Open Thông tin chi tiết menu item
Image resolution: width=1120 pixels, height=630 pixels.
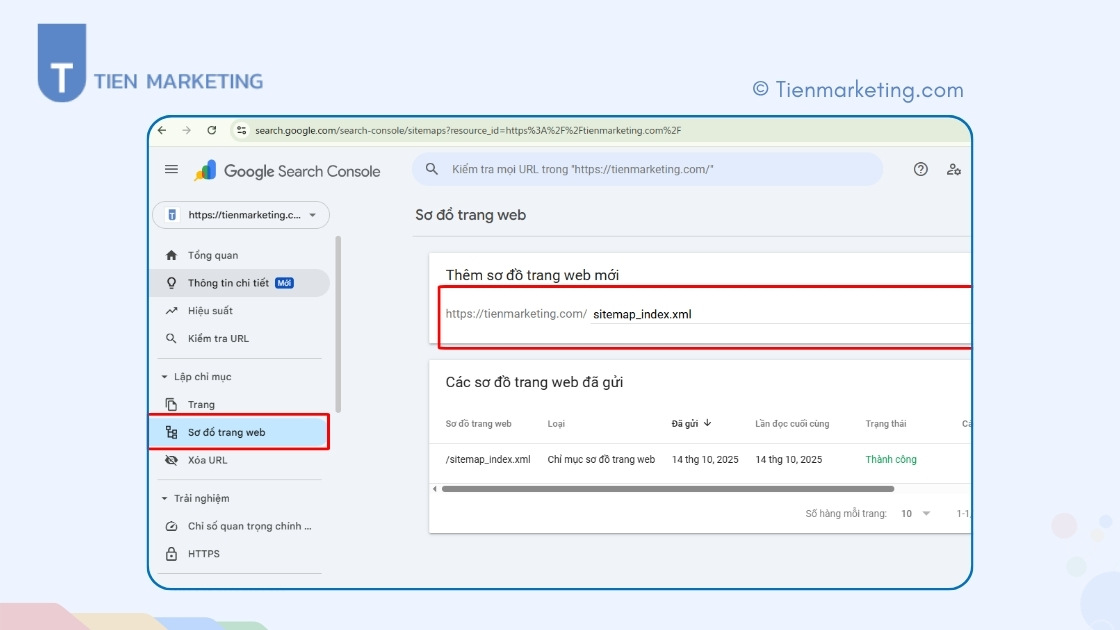pyautogui.click(x=228, y=283)
